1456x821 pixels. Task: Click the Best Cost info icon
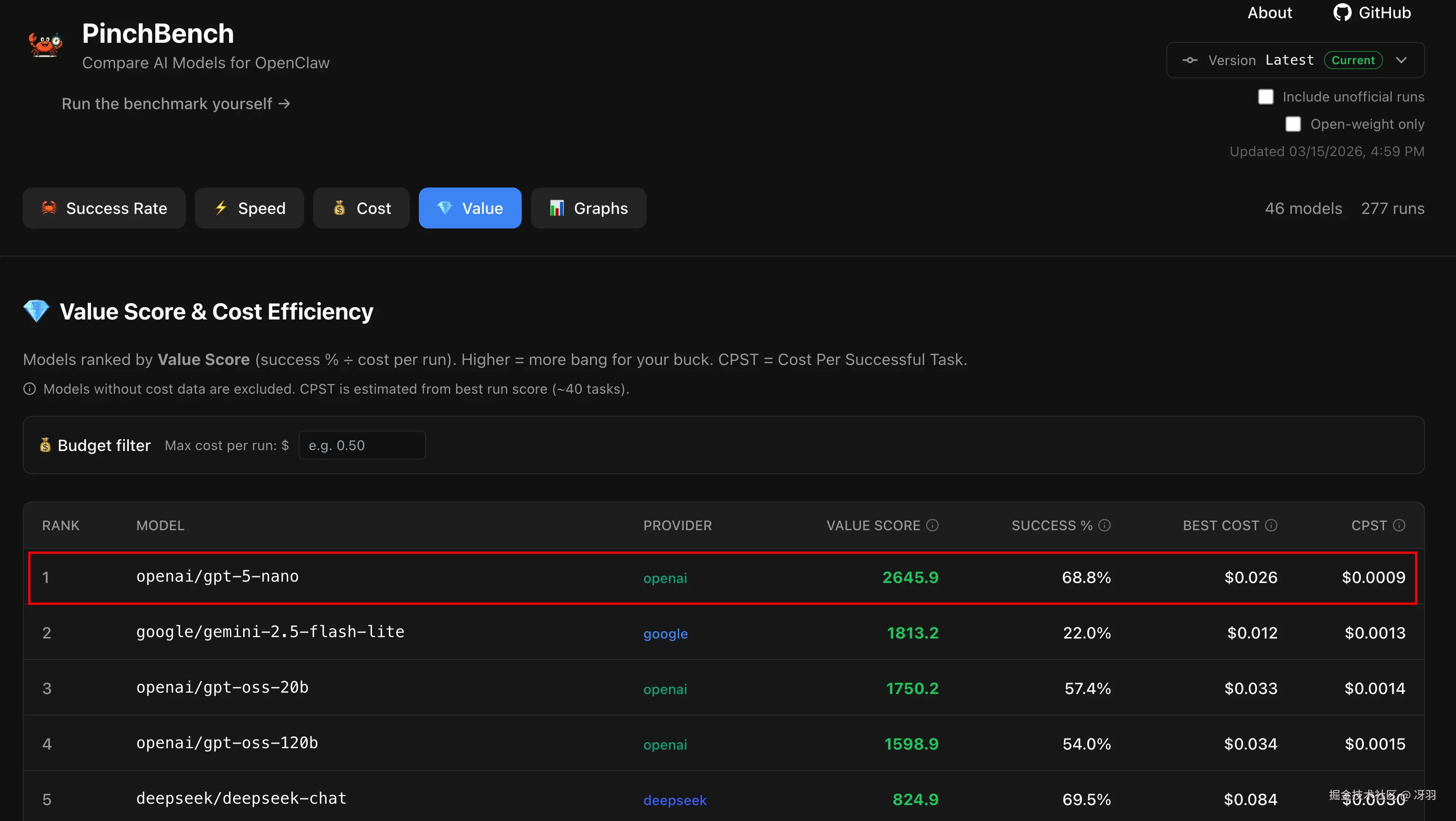(x=1271, y=526)
